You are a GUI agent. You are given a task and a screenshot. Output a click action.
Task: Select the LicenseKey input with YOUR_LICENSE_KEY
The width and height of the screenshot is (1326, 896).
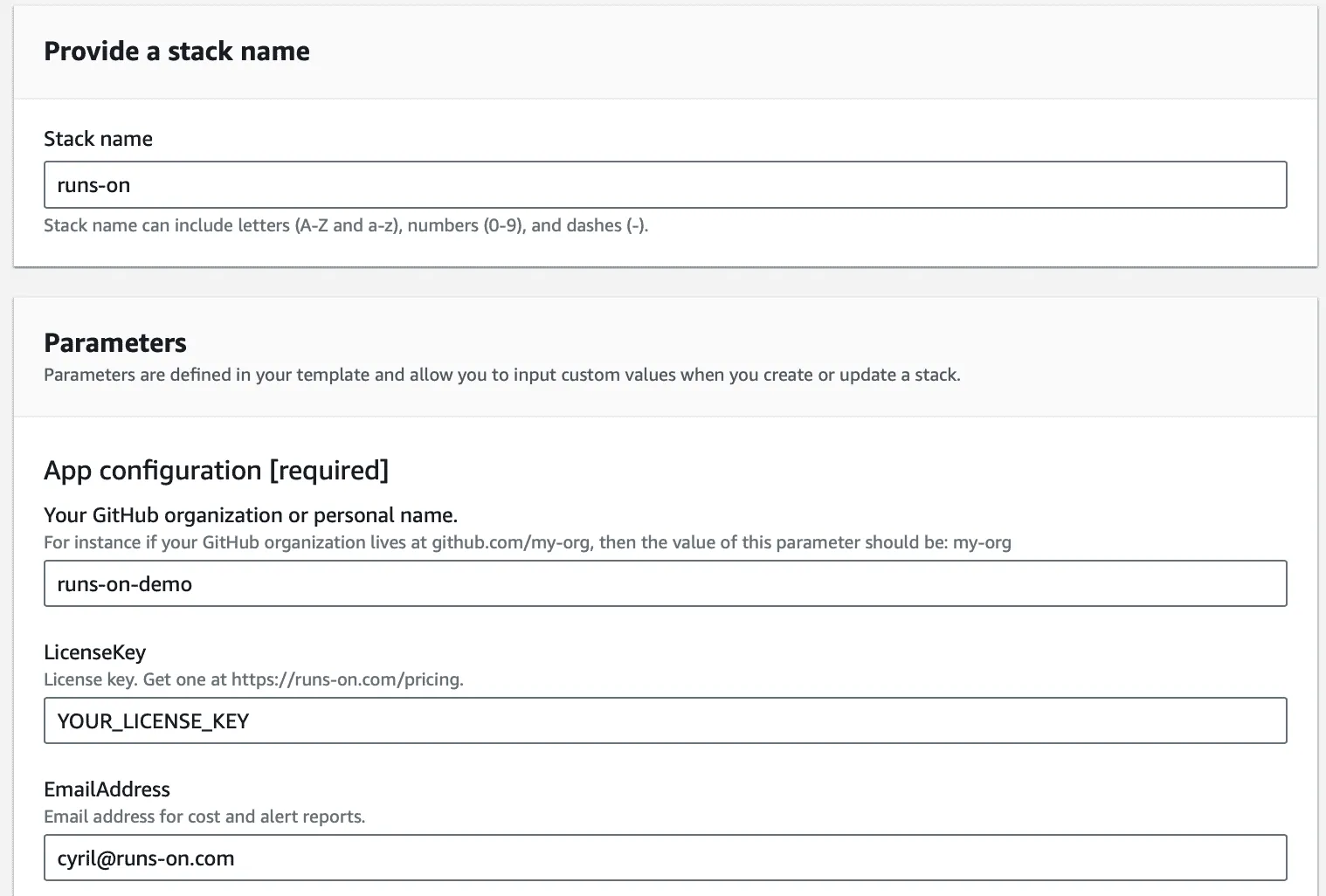665,720
